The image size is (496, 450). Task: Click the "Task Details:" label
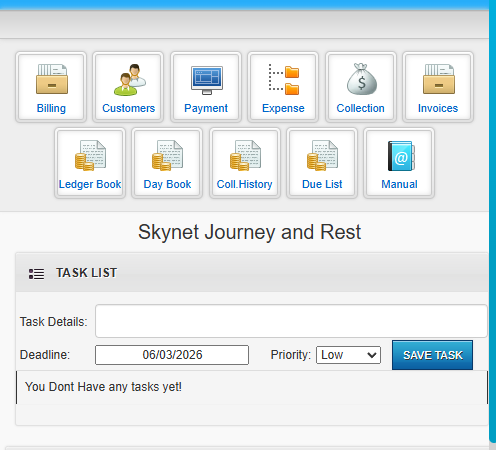coord(54,322)
